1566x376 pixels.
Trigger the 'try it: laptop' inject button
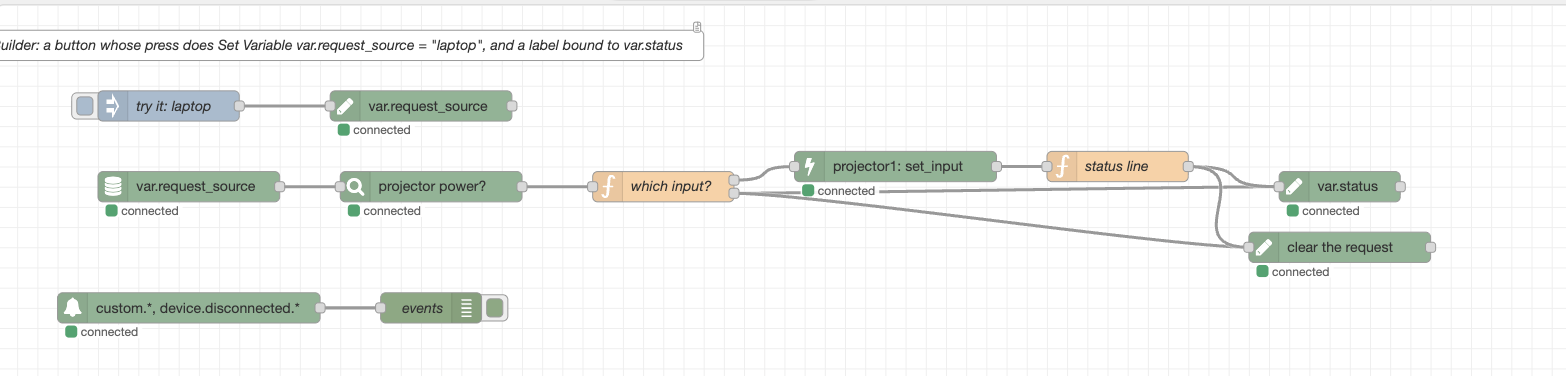(85, 106)
